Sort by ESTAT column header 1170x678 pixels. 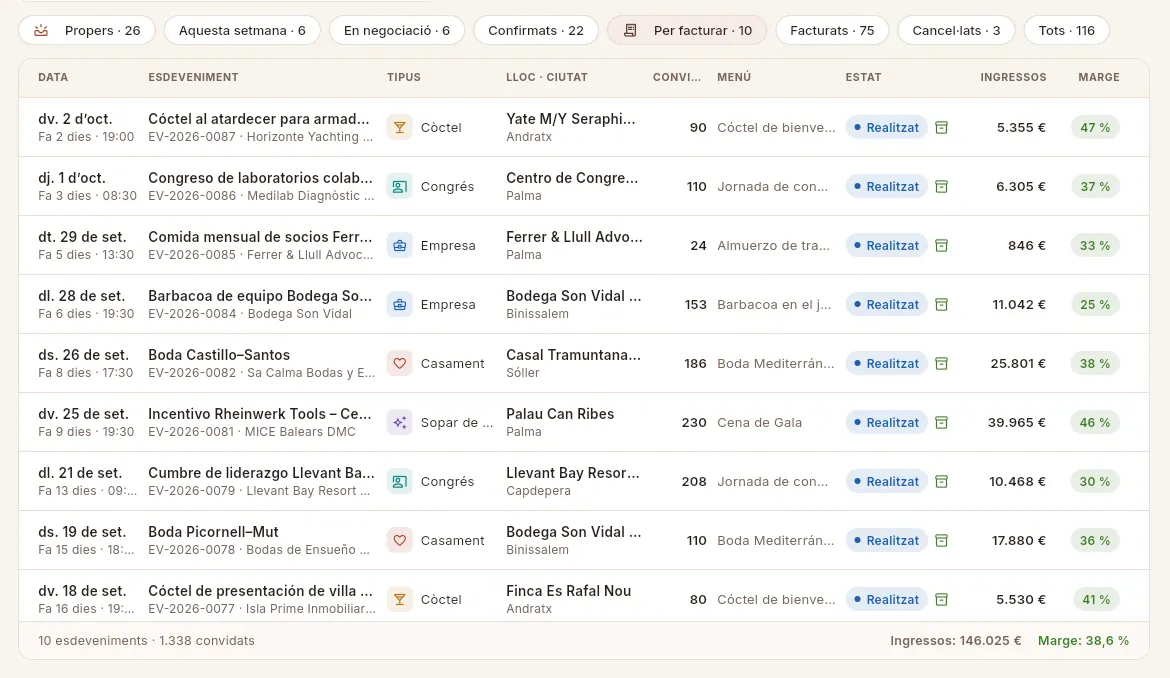pos(863,77)
